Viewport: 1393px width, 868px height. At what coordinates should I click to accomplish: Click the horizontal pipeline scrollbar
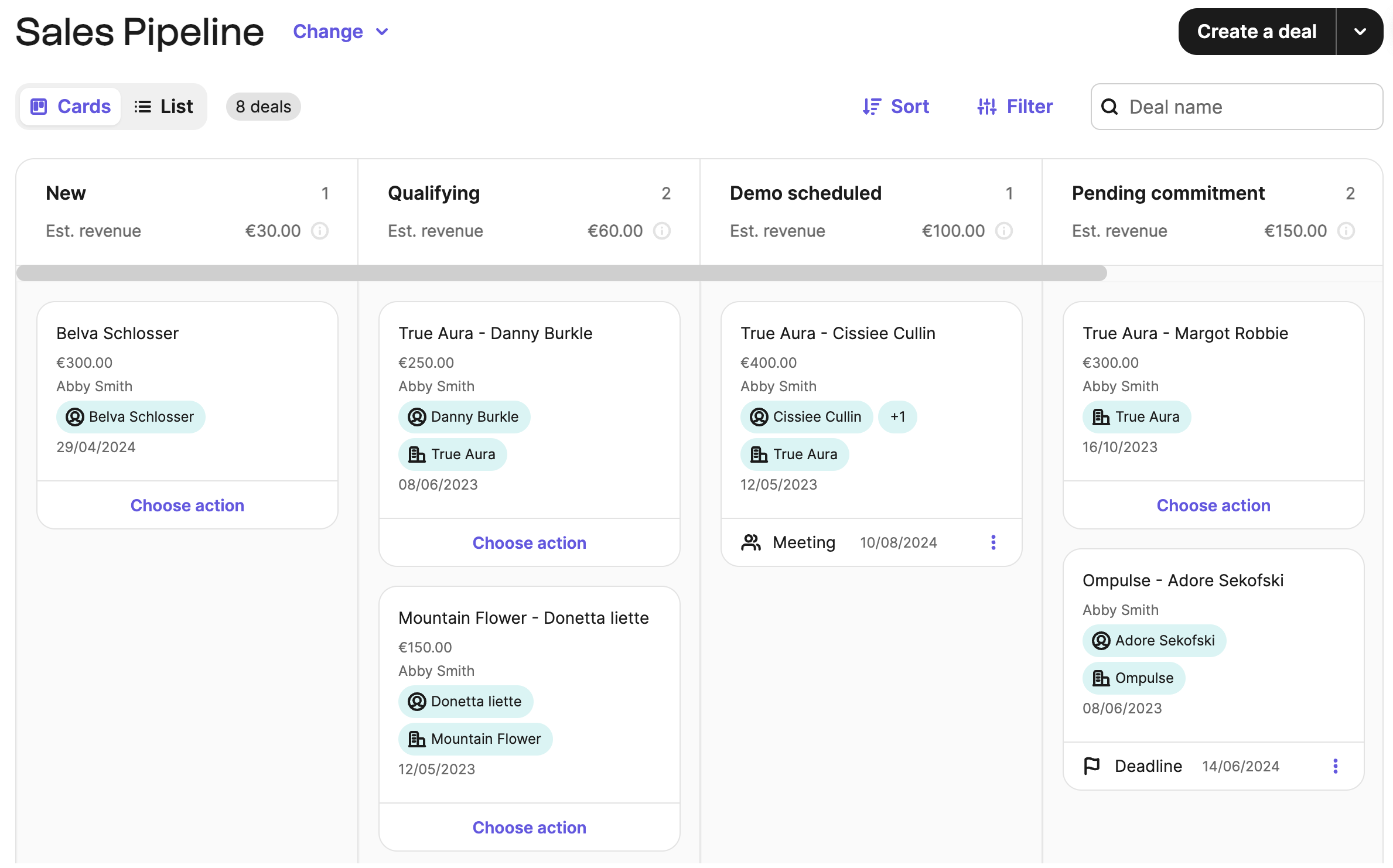click(562, 273)
